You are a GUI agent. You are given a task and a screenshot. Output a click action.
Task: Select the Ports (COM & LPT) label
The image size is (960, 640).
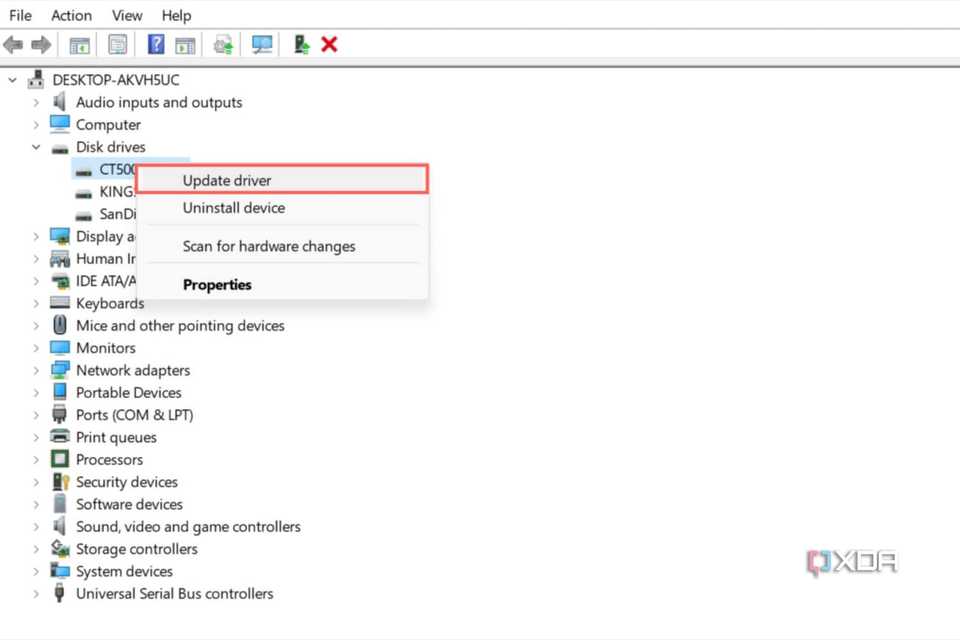(x=134, y=415)
